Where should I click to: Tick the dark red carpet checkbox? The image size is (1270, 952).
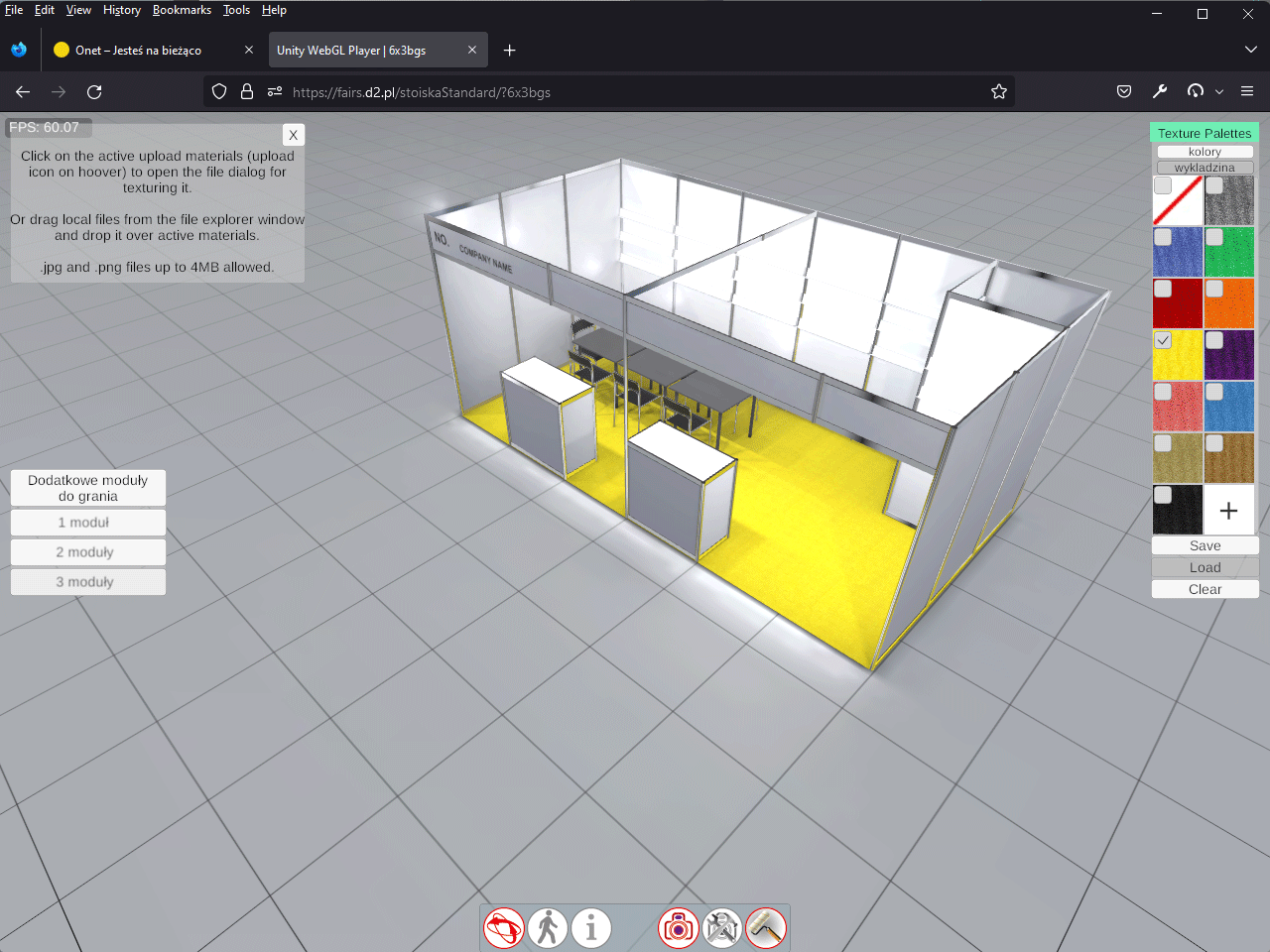click(x=1163, y=289)
